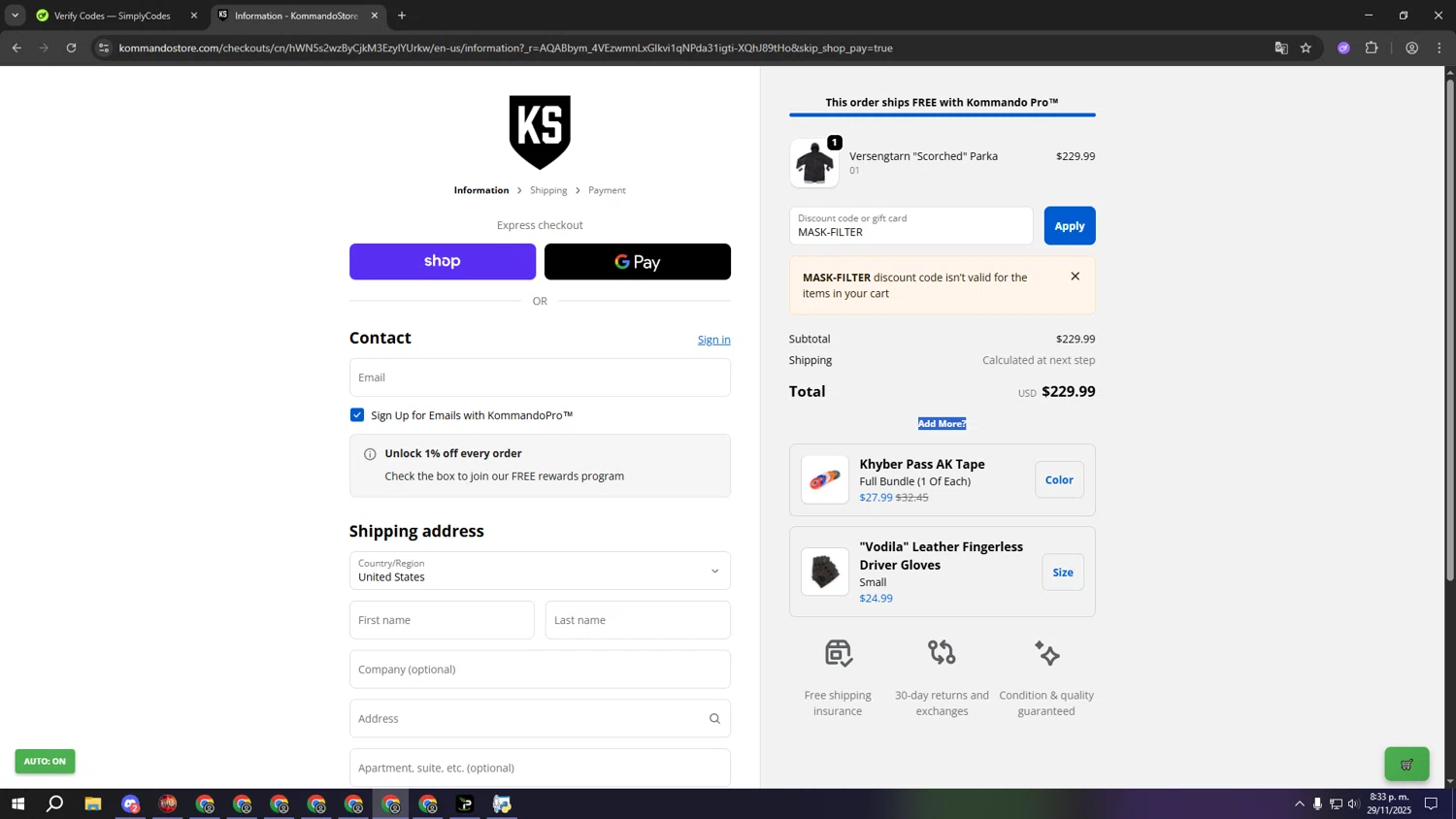The image size is (1456, 819).
Task: Choose Color for Khyber Pass AK Tape
Action: (x=1059, y=480)
